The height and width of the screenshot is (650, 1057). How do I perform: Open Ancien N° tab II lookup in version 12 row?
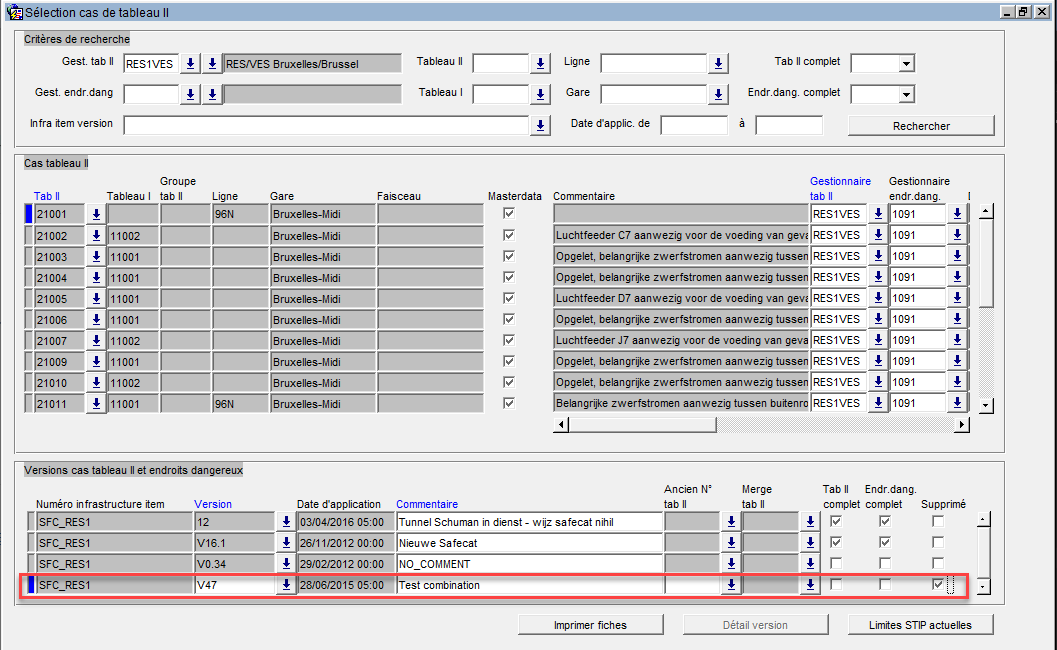731,522
